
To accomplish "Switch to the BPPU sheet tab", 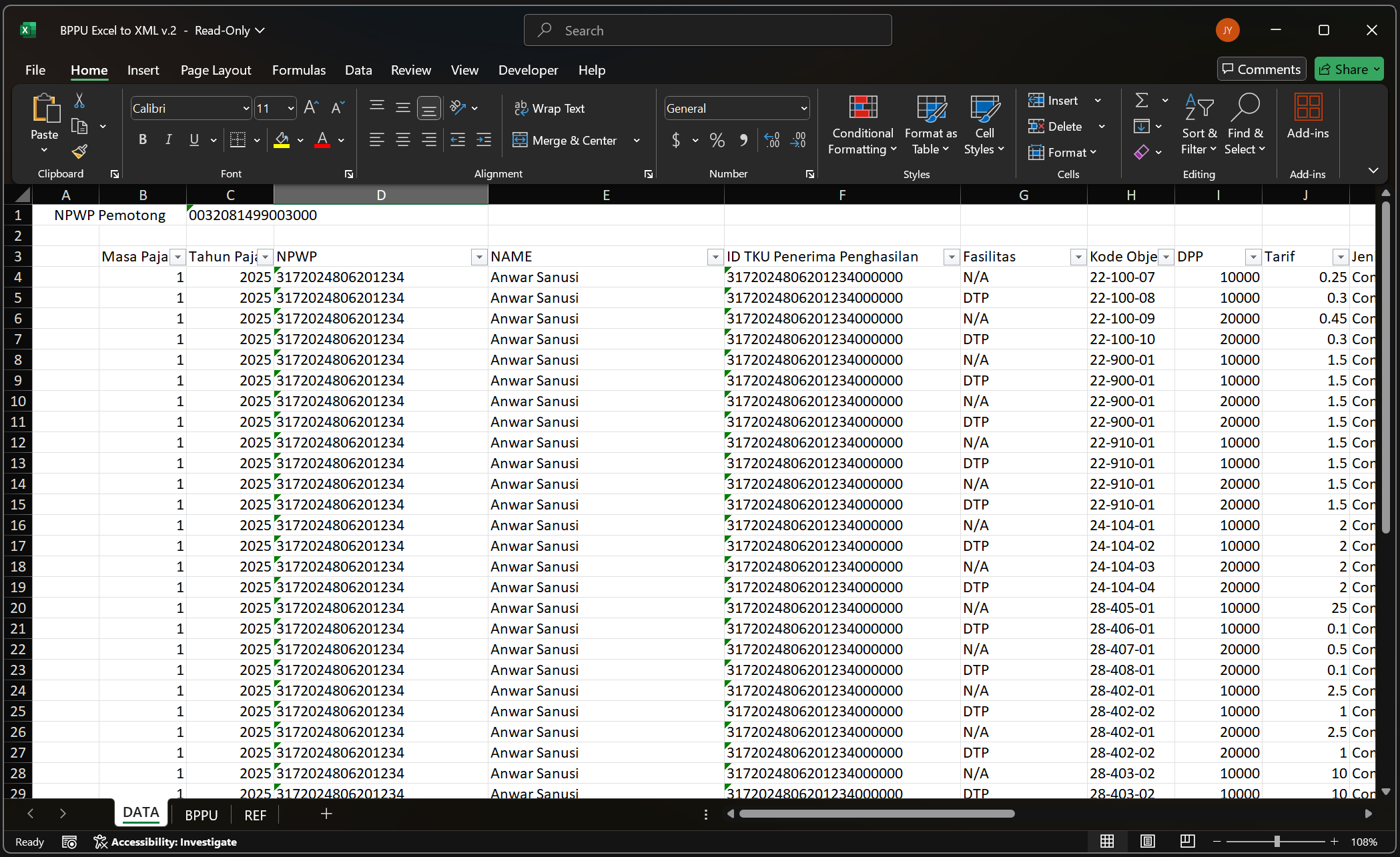I will coord(201,815).
